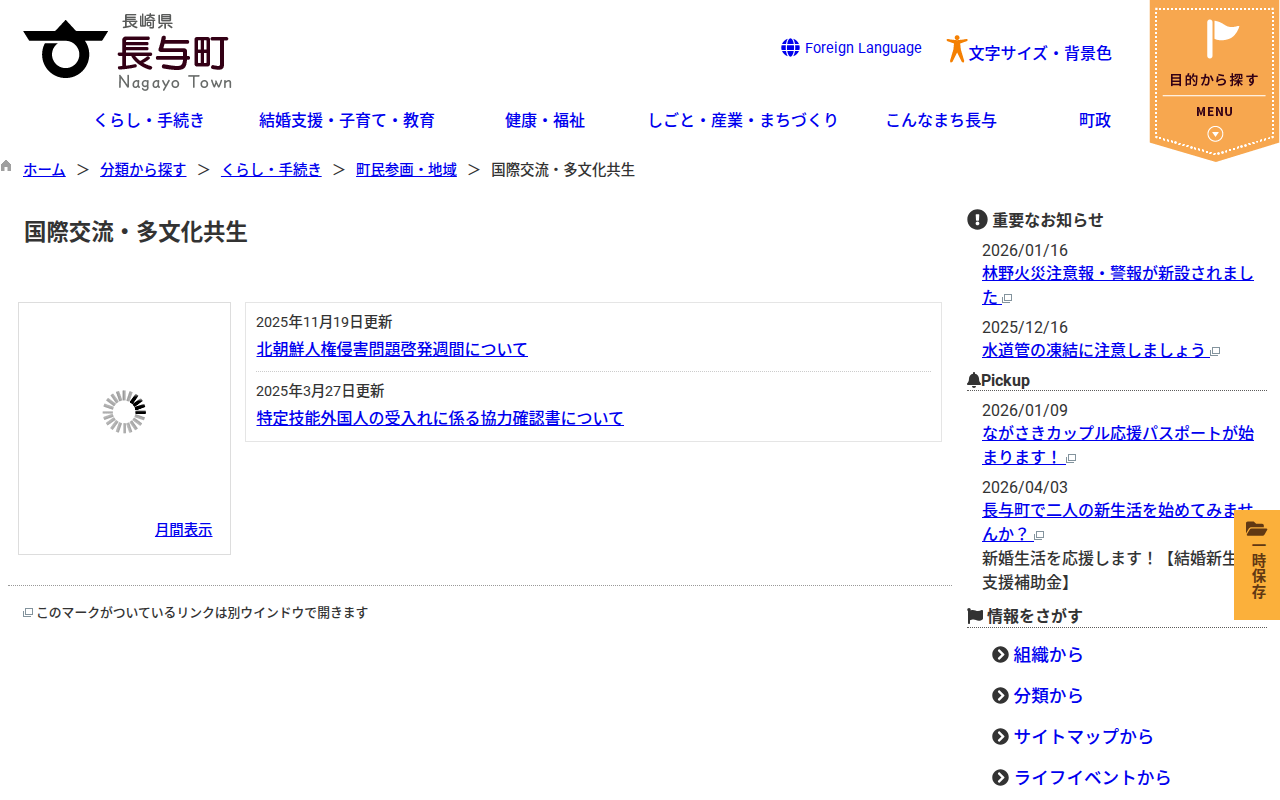Click the Nagayo Town logo
This screenshot has width=1280, height=800.
pyautogui.click(x=128, y=51)
